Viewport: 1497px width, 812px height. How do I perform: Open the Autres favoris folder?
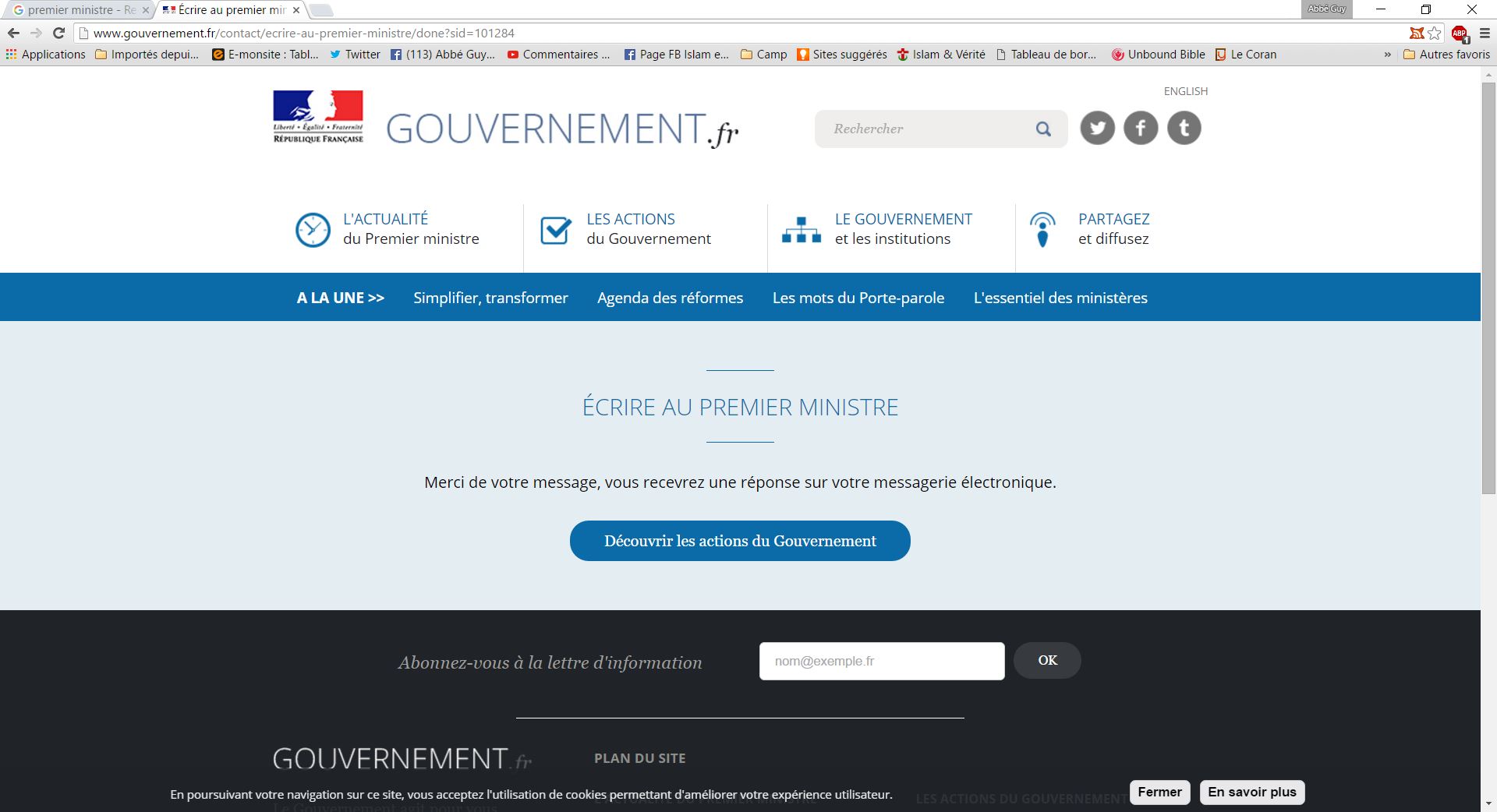pos(1447,55)
